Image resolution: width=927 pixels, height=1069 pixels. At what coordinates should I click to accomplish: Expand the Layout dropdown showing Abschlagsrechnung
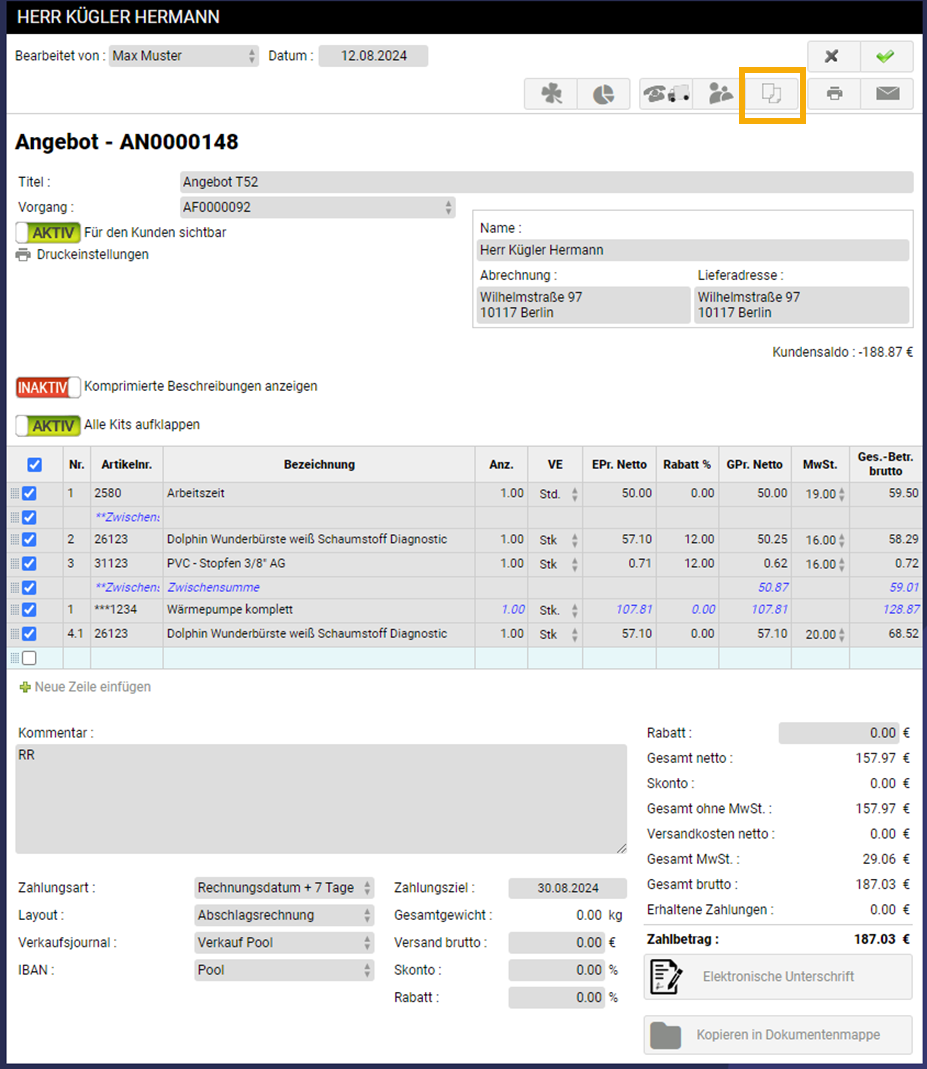coord(284,915)
